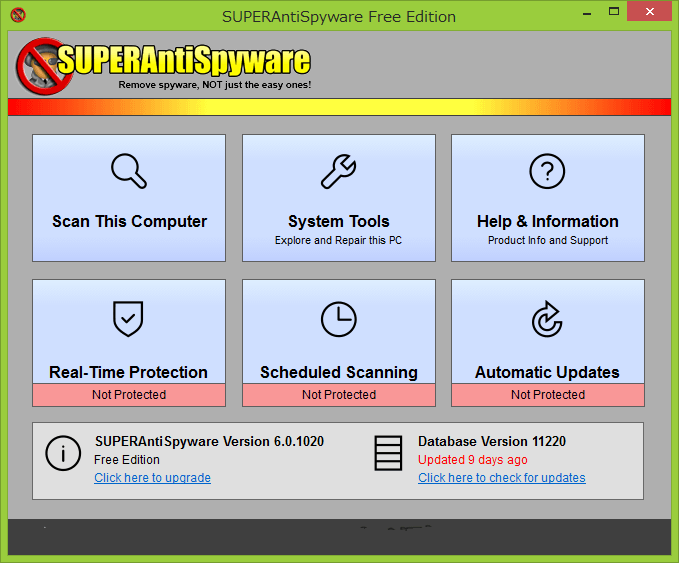
Task: Click Not Protected under Scheduled Scanning
Action: click(x=339, y=395)
